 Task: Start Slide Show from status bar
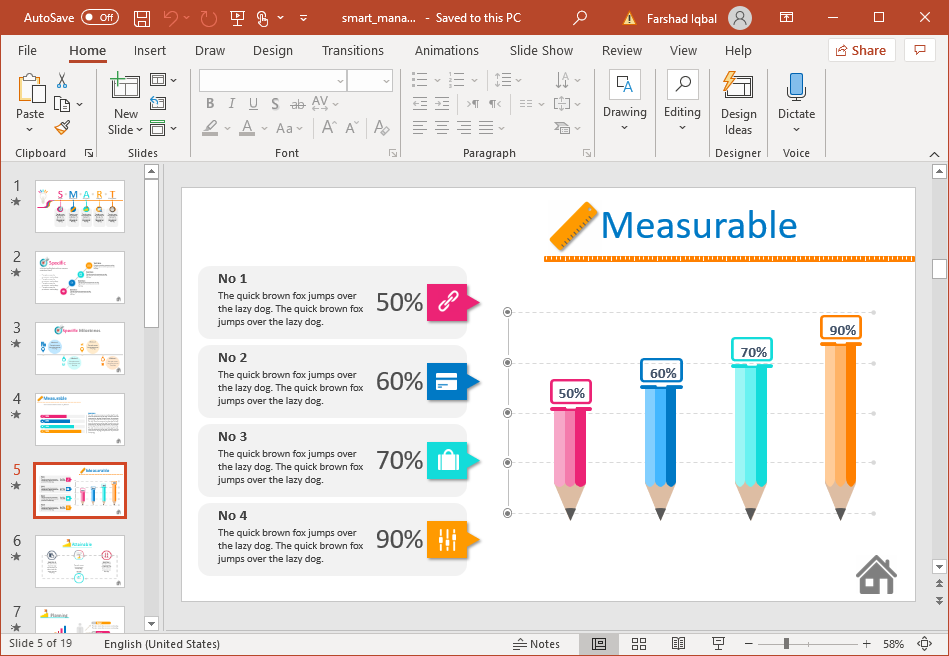[717, 643]
